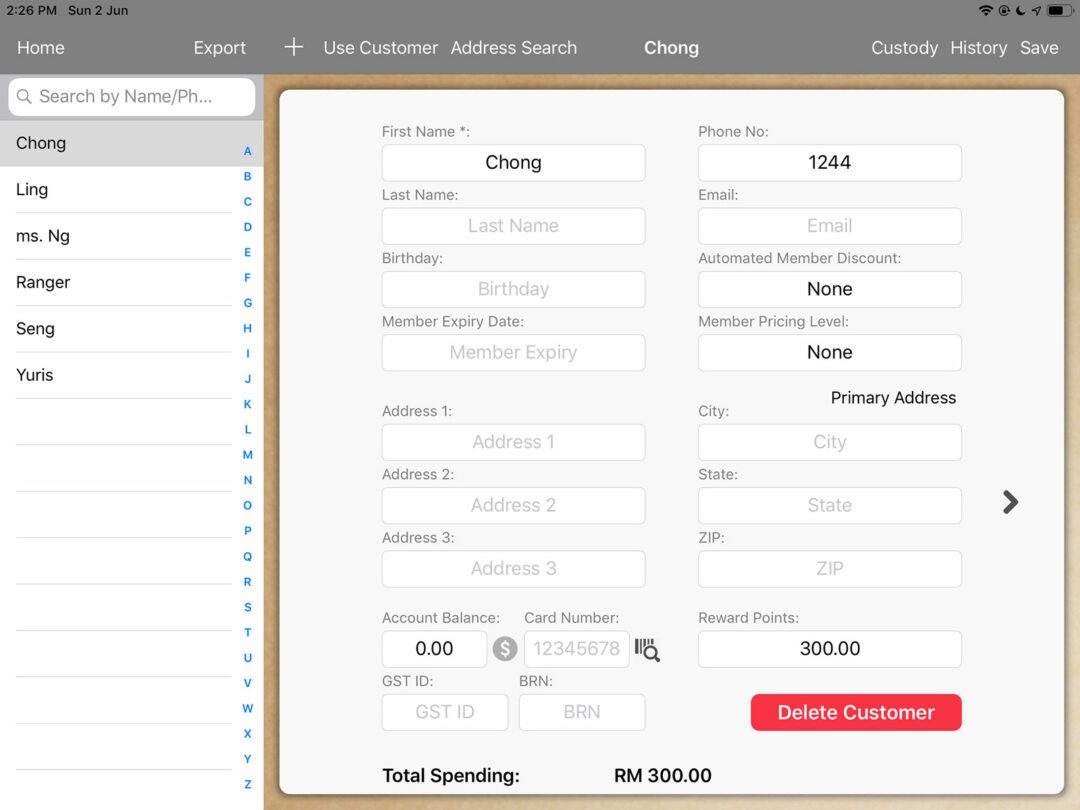This screenshot has width=1080, height=810.
Task: Click the Use Customer button
Action: click(x=380, y=47)
